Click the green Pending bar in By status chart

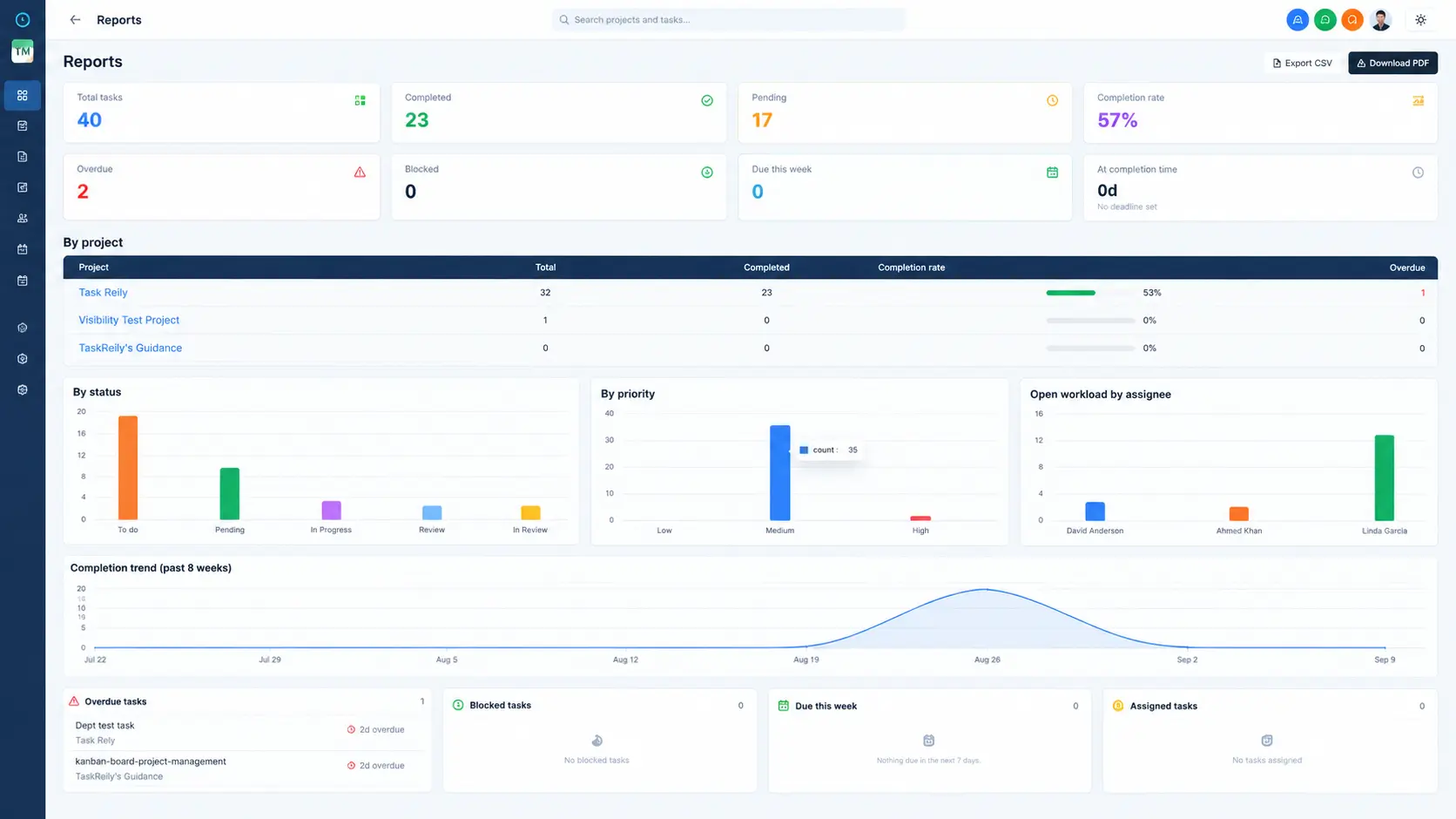coord(229,494)
